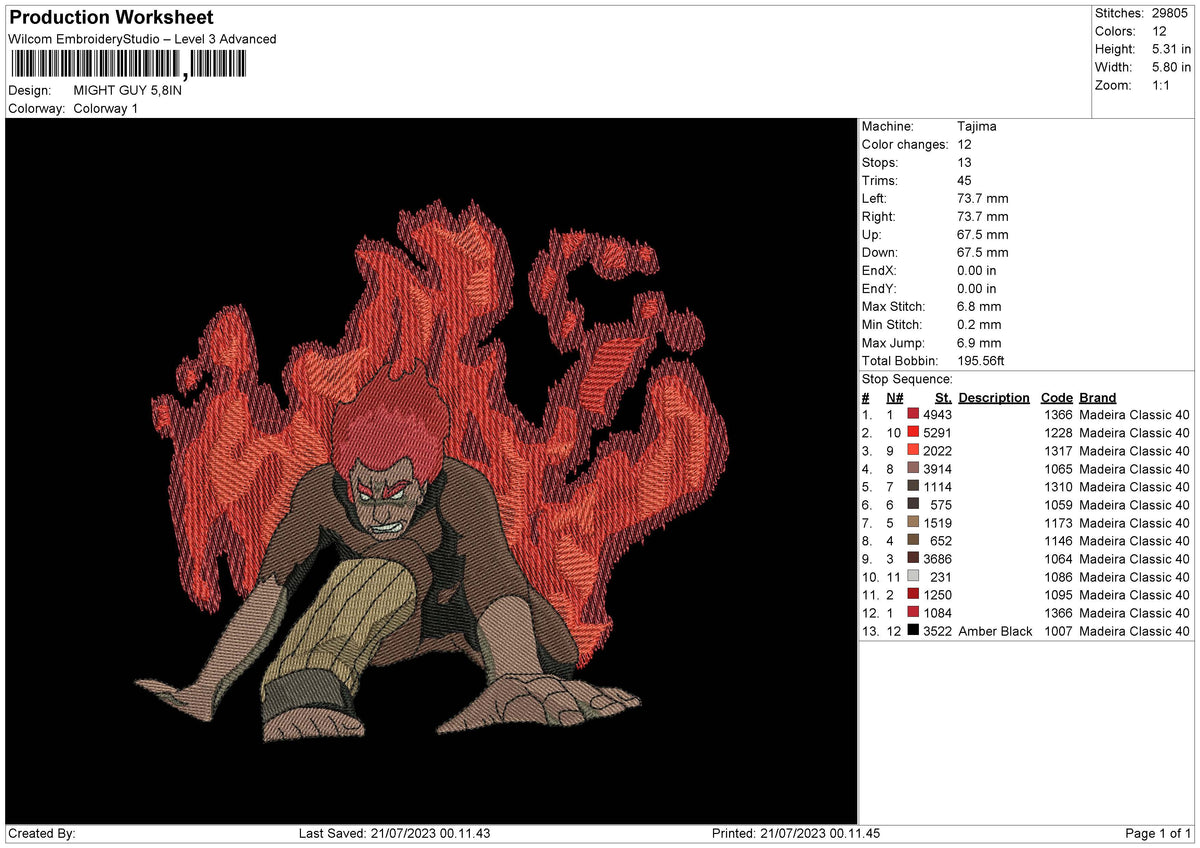
Task: Click 'Page 1 of 1' footer text
Action: 1158,834
